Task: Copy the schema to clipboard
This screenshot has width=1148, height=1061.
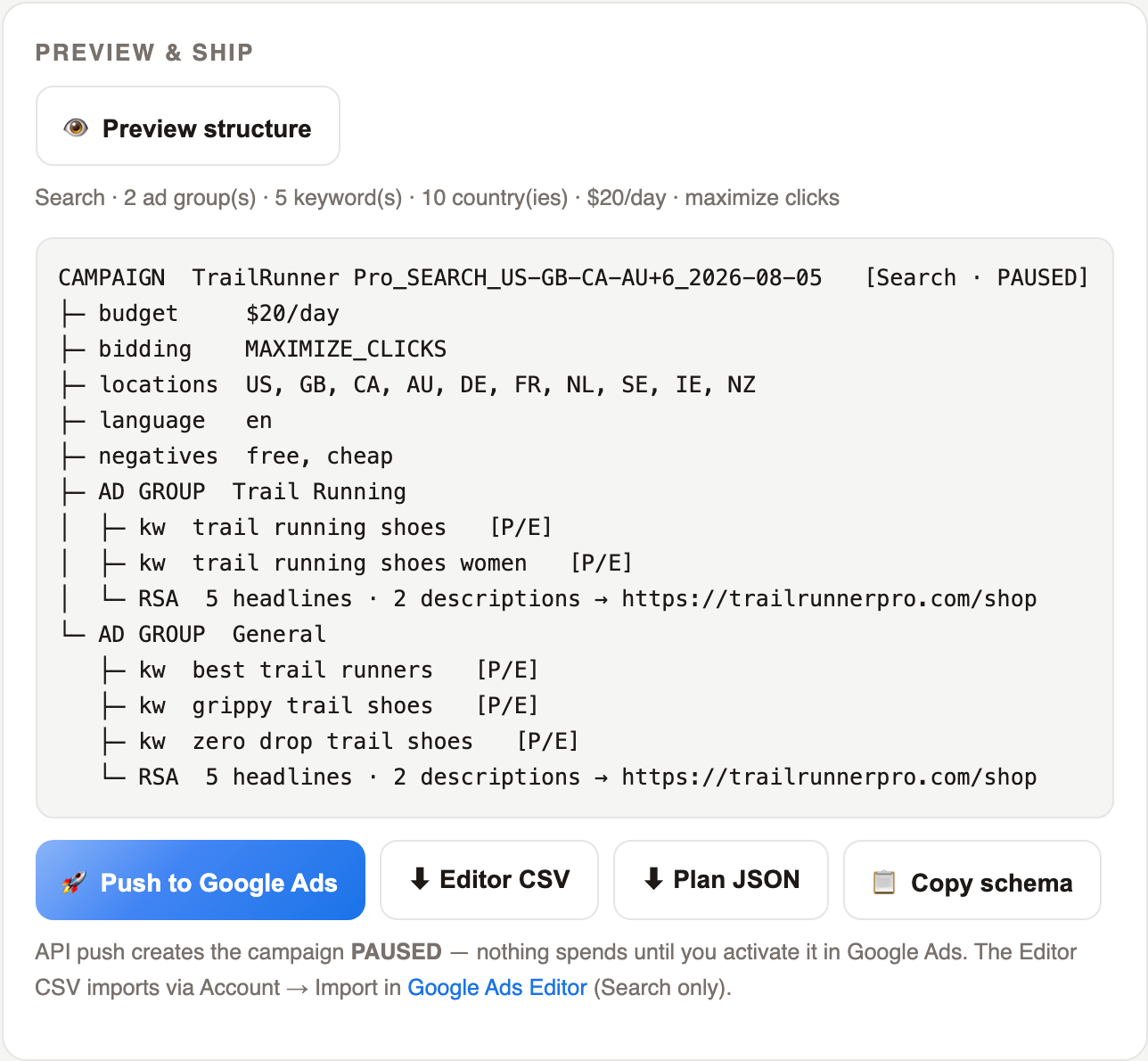Action: pos(972,880)
